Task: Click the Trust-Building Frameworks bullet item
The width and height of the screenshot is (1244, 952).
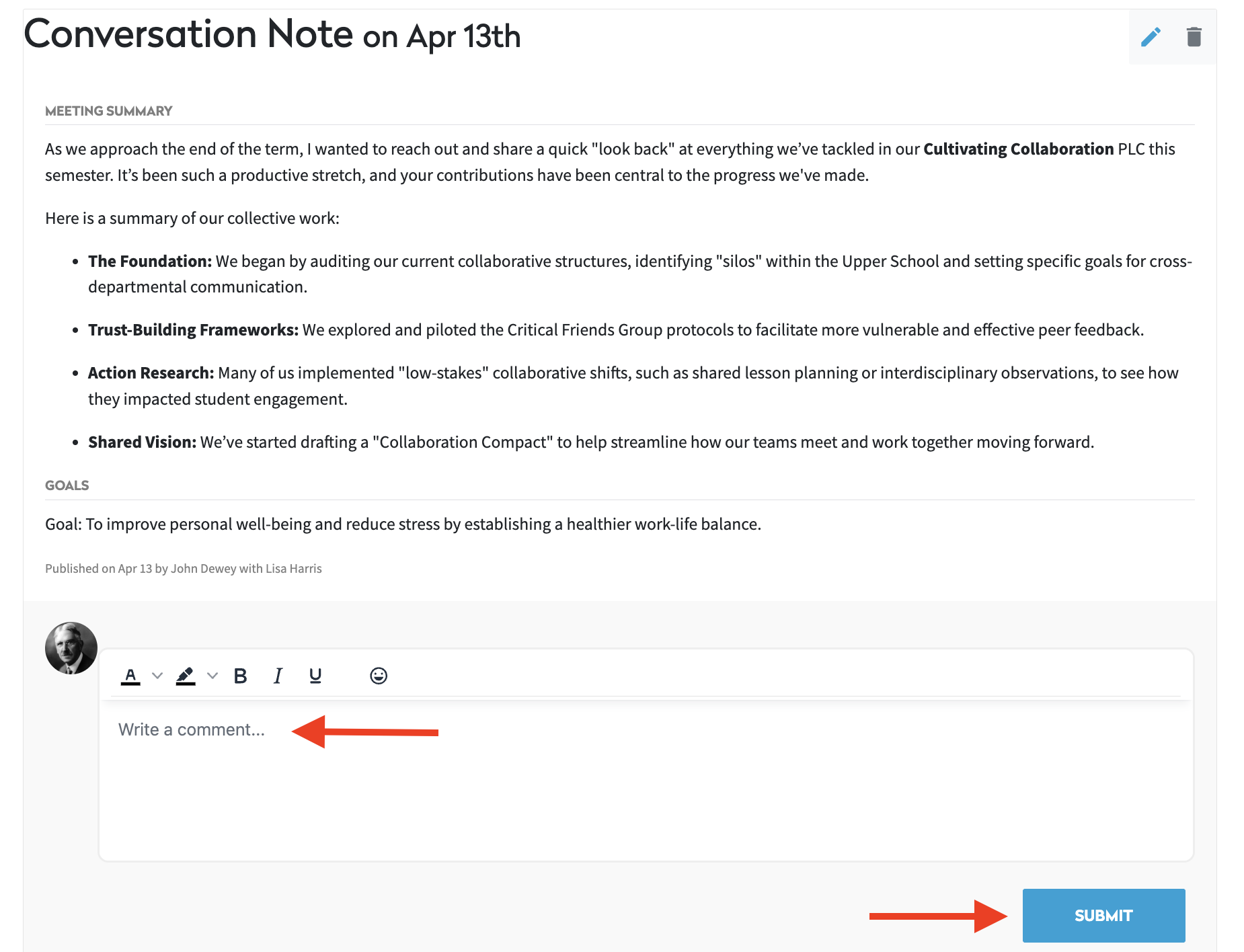Action: tap(616, 330)
